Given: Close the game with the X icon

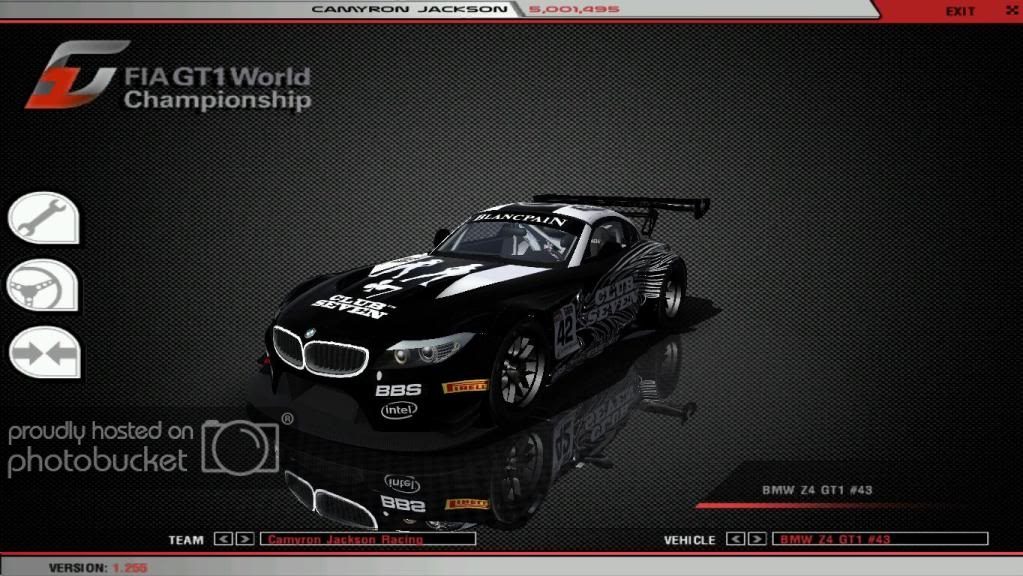Looking at the screenshot, I should pyautogui.click(x=1011, y=10).
